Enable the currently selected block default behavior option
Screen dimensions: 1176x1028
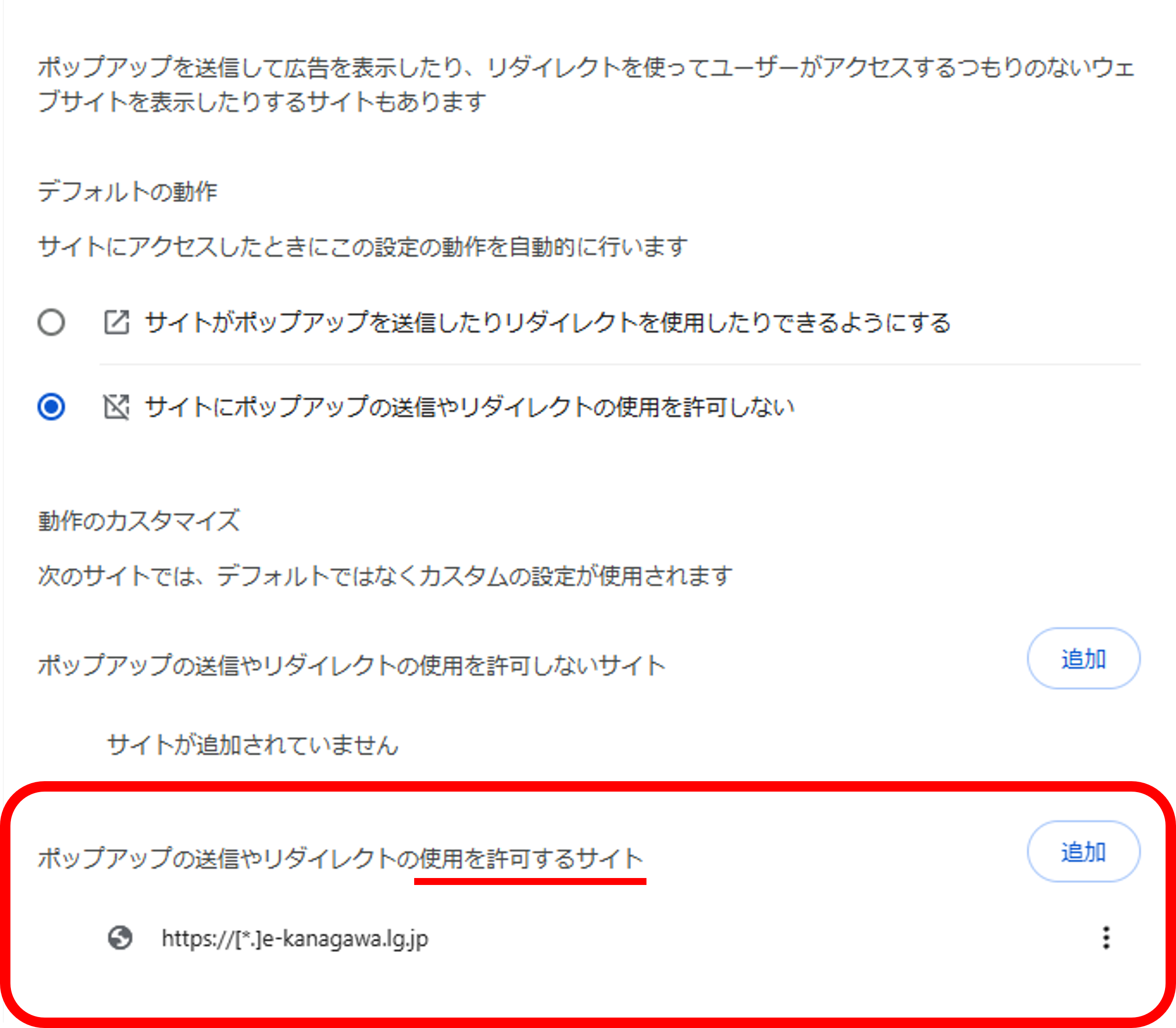point(51,407)
